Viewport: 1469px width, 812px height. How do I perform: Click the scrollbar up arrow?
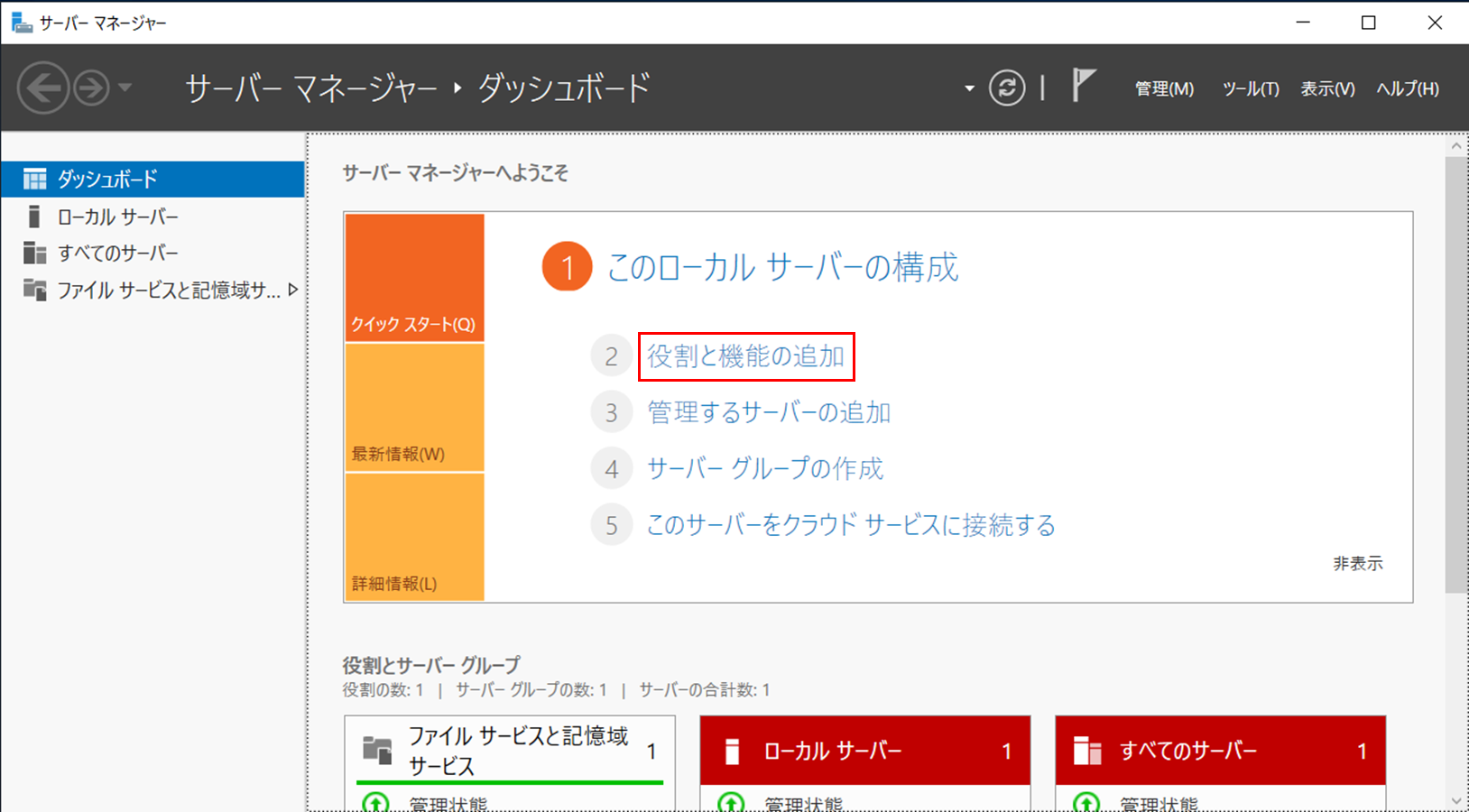coord(1456,145)
